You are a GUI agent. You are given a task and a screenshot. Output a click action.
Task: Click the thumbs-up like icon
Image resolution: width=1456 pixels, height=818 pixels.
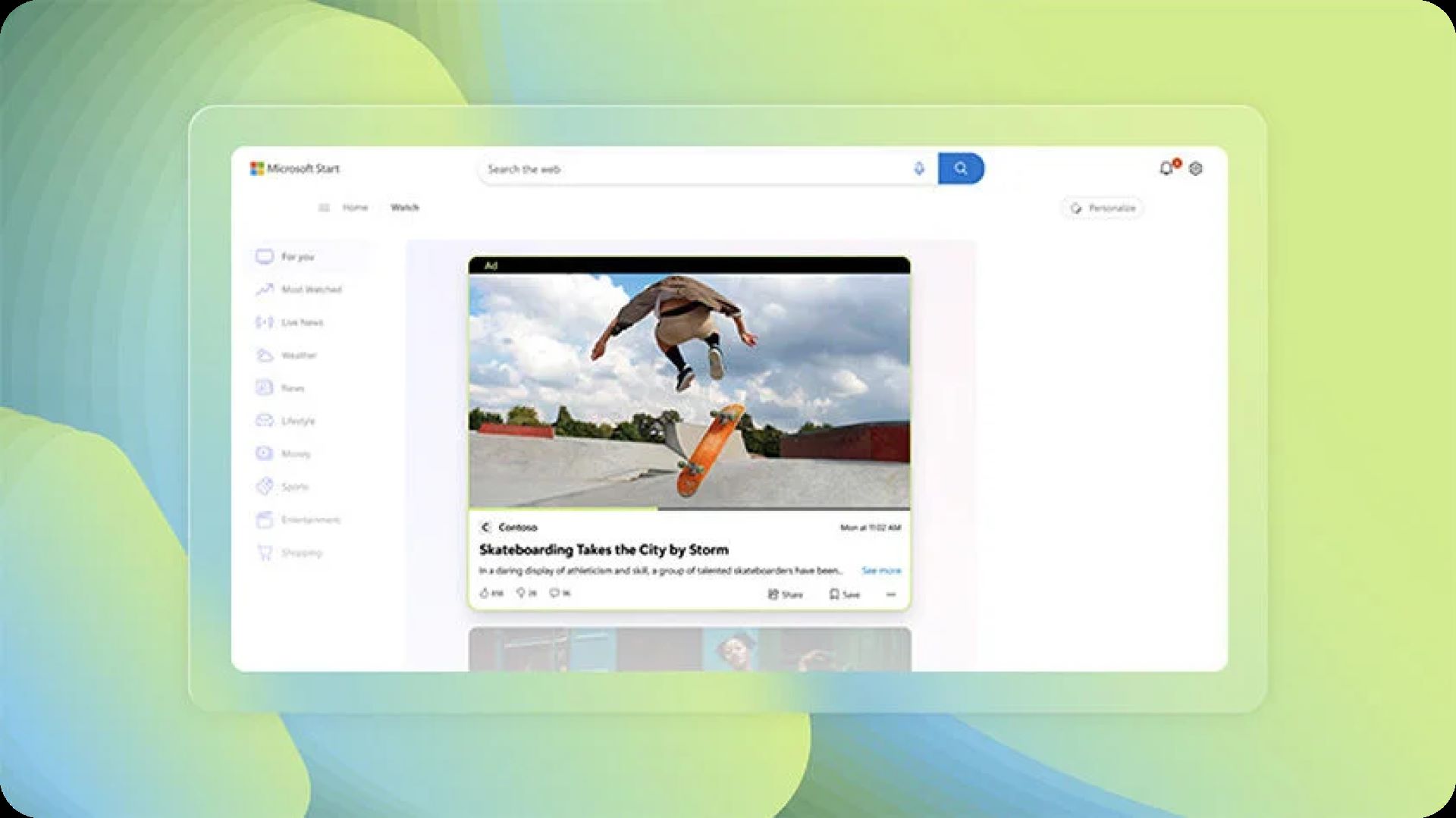[485, 594]
